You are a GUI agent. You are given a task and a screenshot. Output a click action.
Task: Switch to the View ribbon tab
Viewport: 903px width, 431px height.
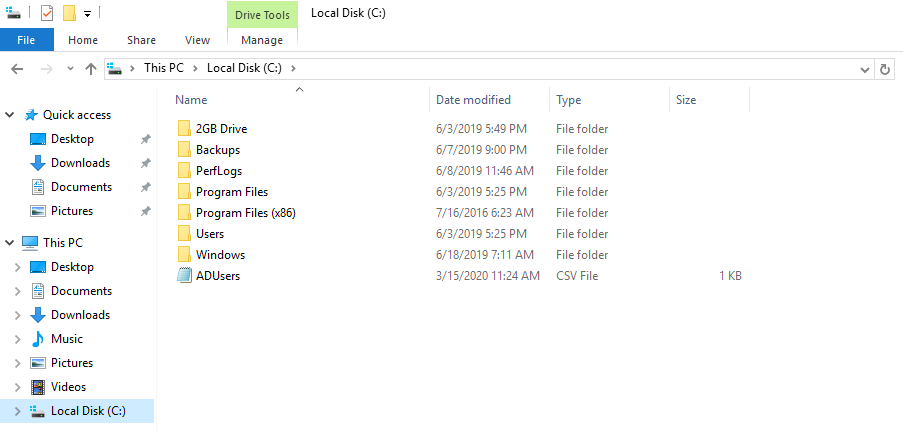tap(197, 40)
